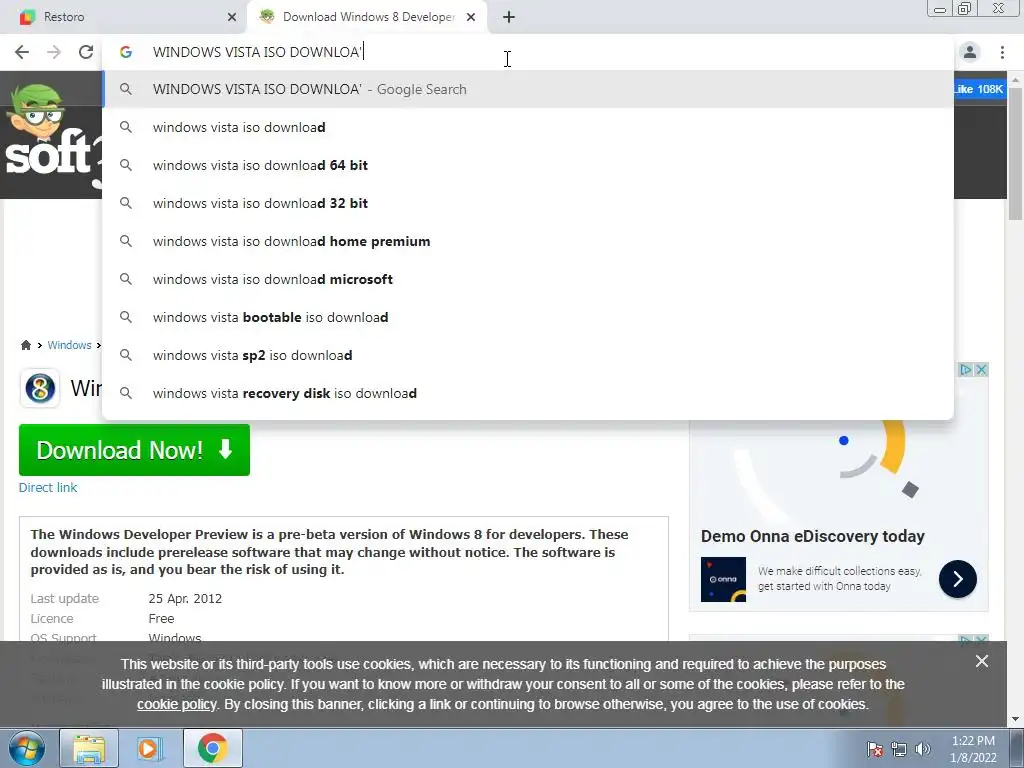Switch to the Restoro tab
The height and width of the screenshot is (768, 1024).
[x=124, y=17]
